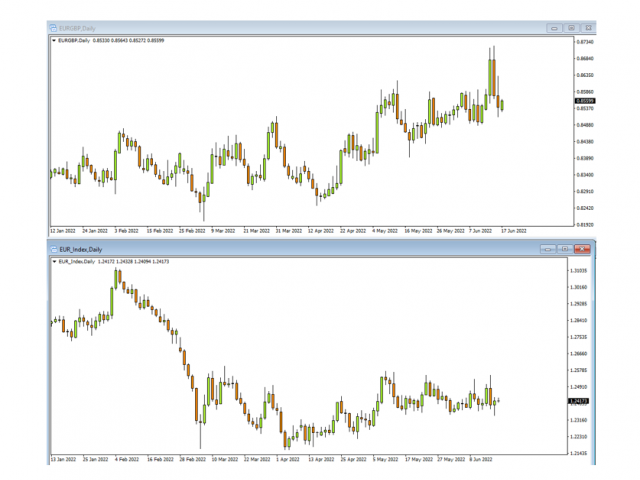Viewport: 640px width, 480px height.
Task: Select the EURGBP,Daily title bar
Action: [x=300, y=28]
